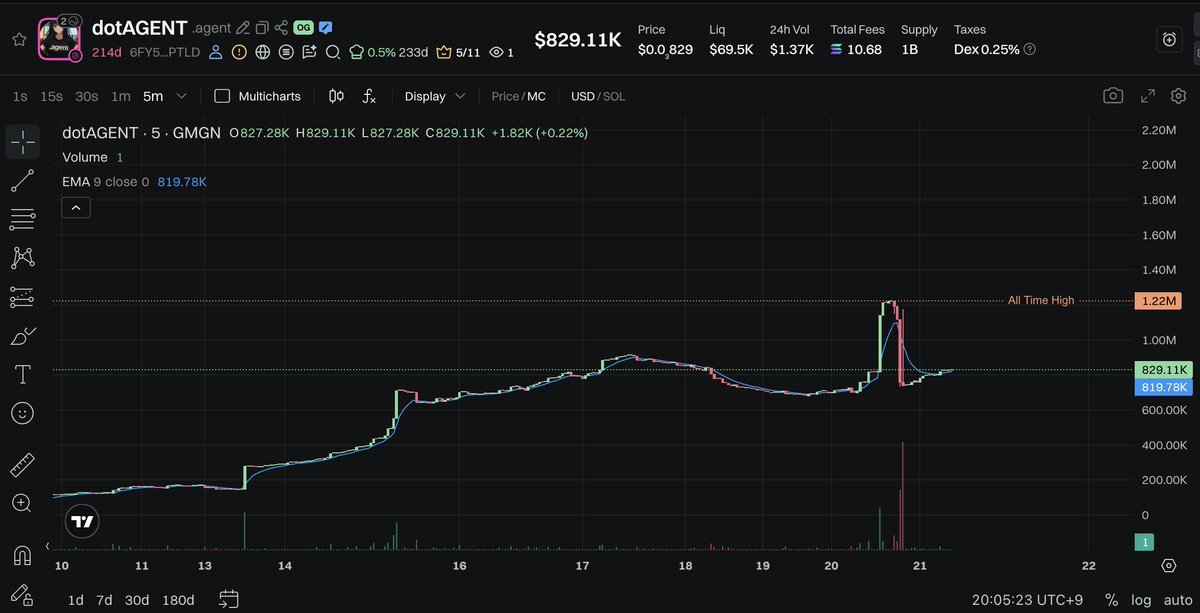Set a price alert with the alarm icon
The width and height of the screenshot is (1200, 613).
coord(1169,40)
